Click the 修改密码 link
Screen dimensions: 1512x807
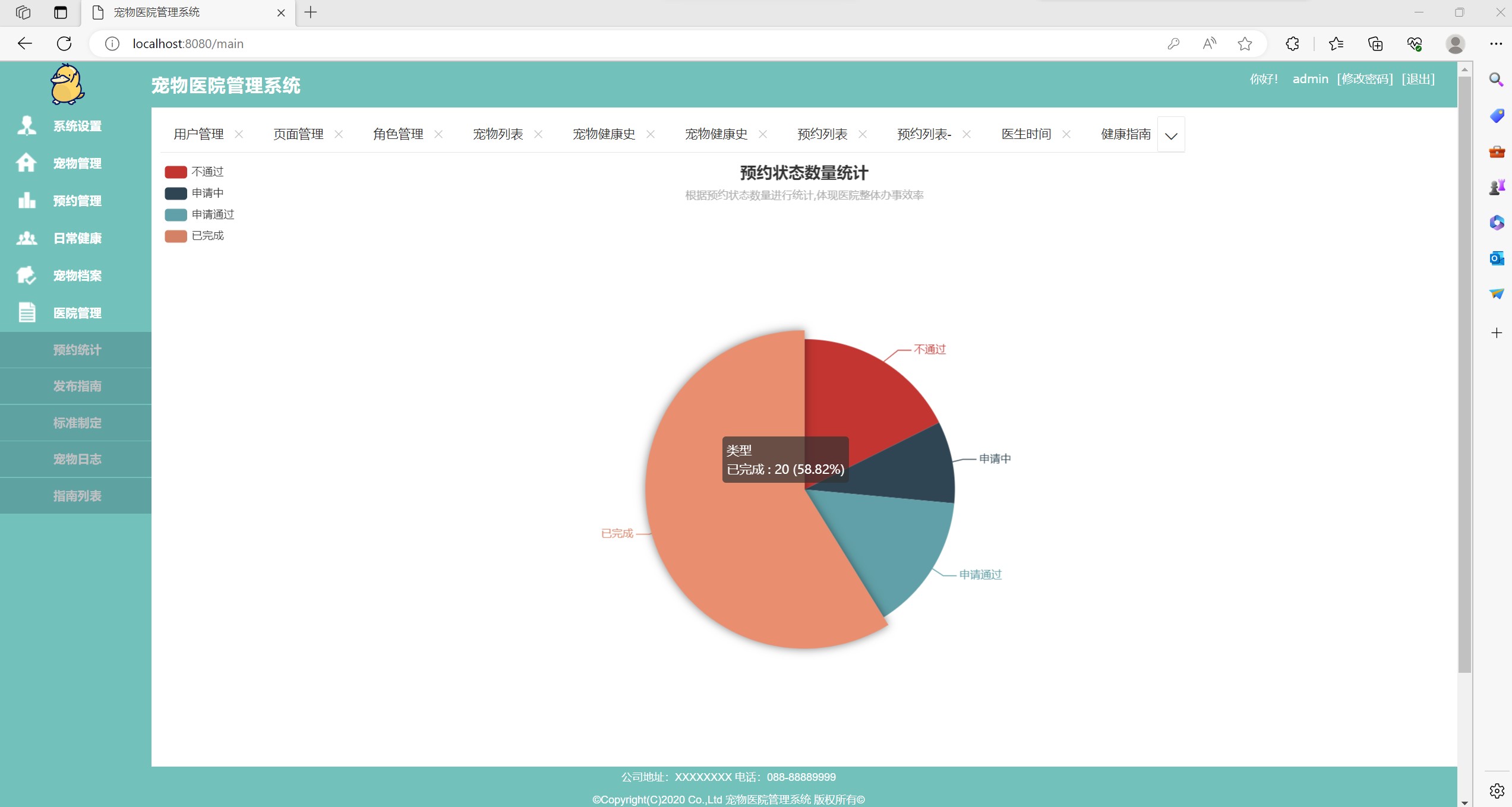tap(1365, 79)
